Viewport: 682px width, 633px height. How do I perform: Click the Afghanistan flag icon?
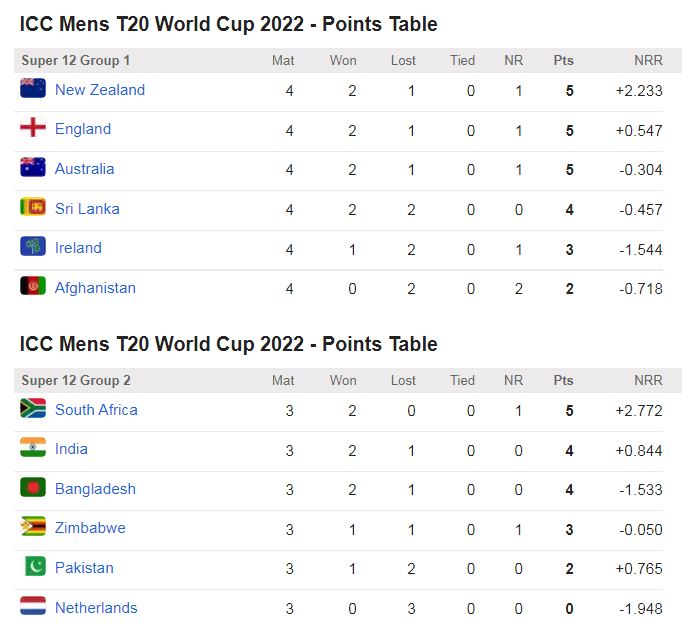[33, 287]
